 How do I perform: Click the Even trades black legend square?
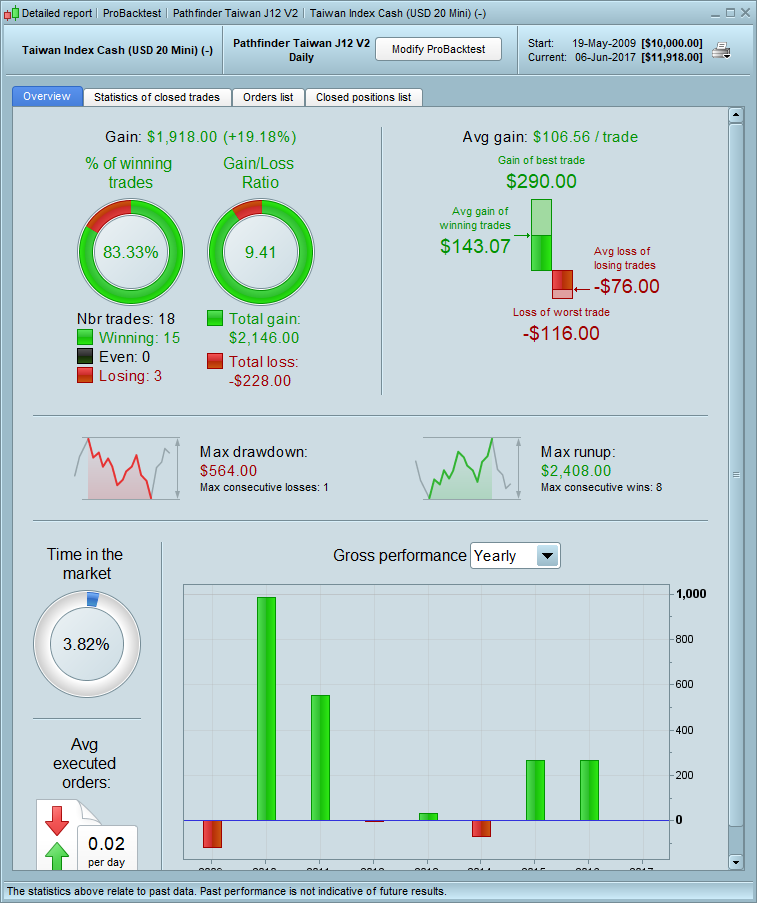[x=85, y=356]
